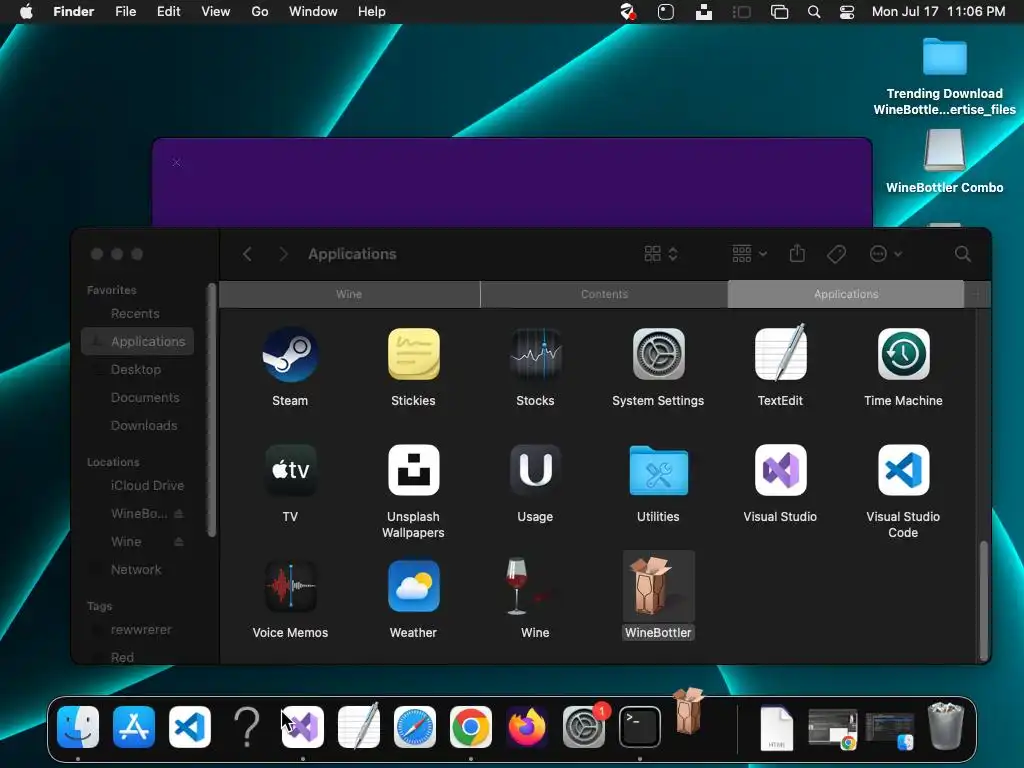The width and height of the screenshot is (1024, 768).
Task: Open Trending Download folder on desktop
Action: coord(944,57)
